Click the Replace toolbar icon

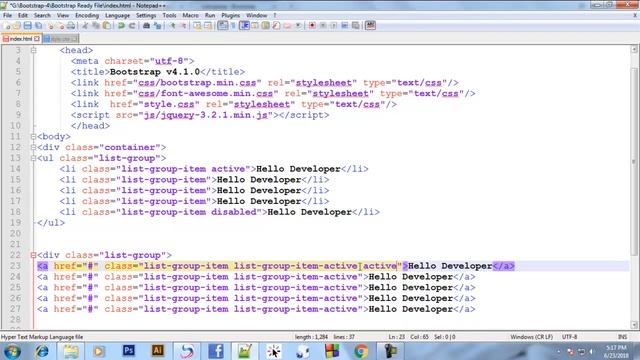pyautogui.click(x=158, y=26)
